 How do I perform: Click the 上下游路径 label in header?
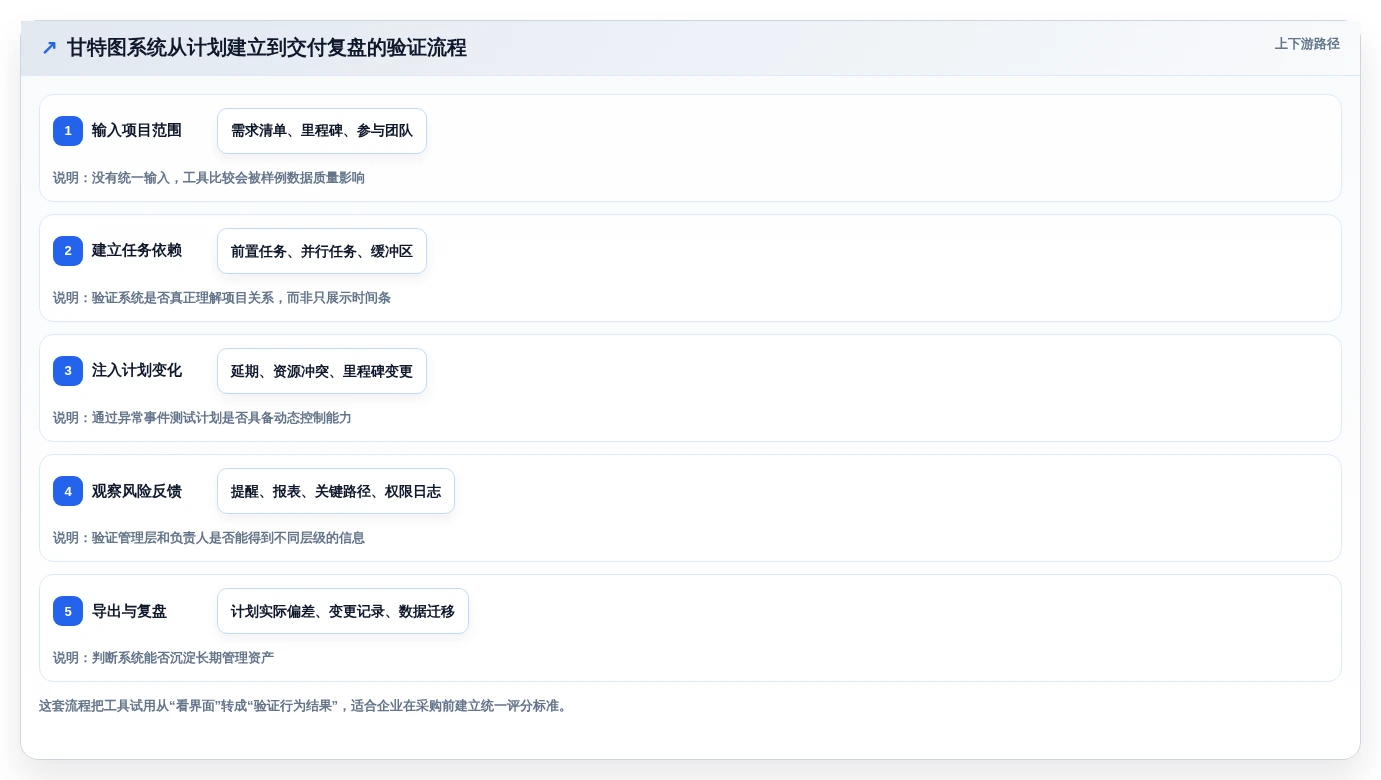click(1307, 44)
